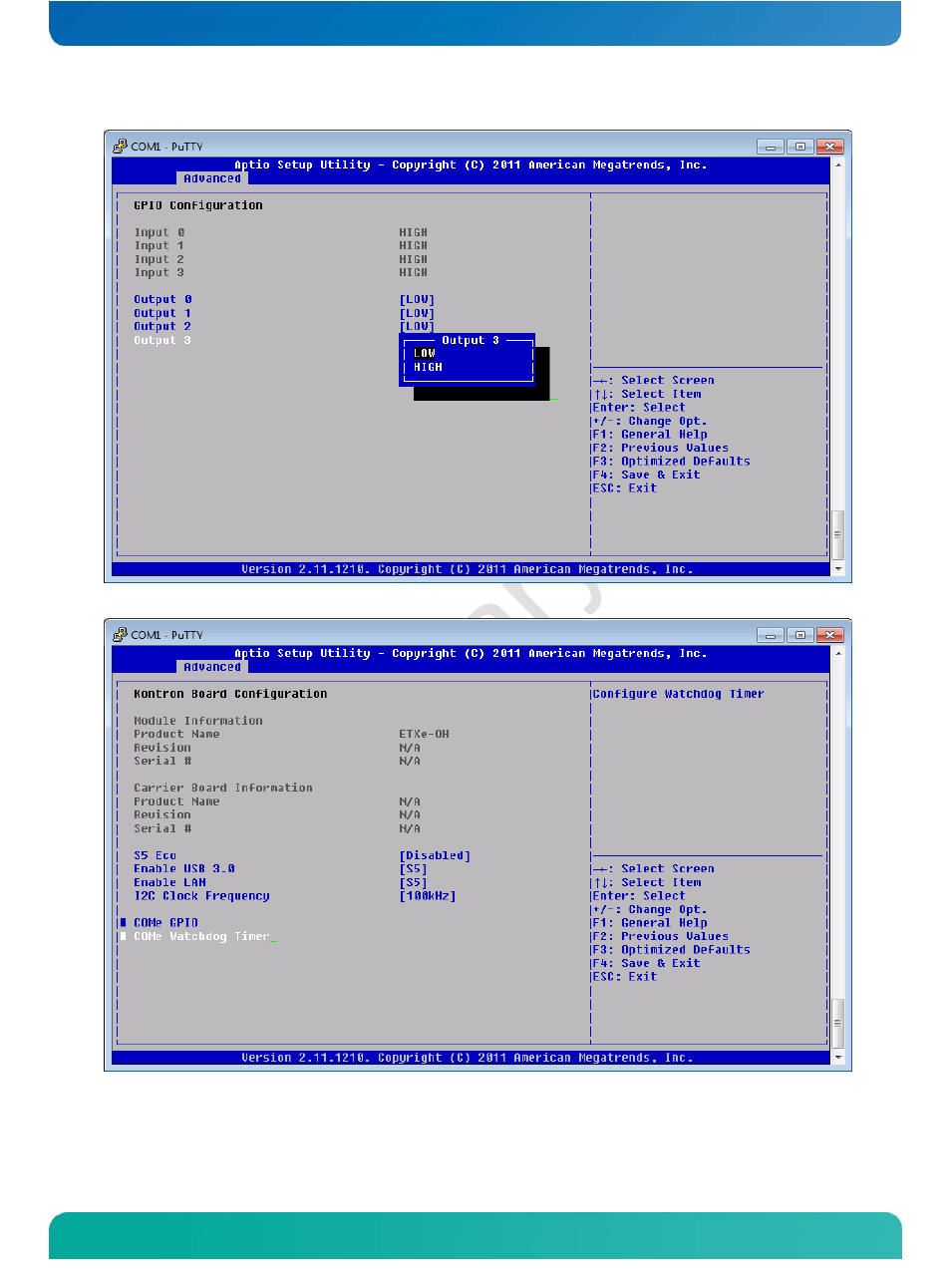Select Advanced tab in top window
The image size is (952, 1269).
point(211,178)
